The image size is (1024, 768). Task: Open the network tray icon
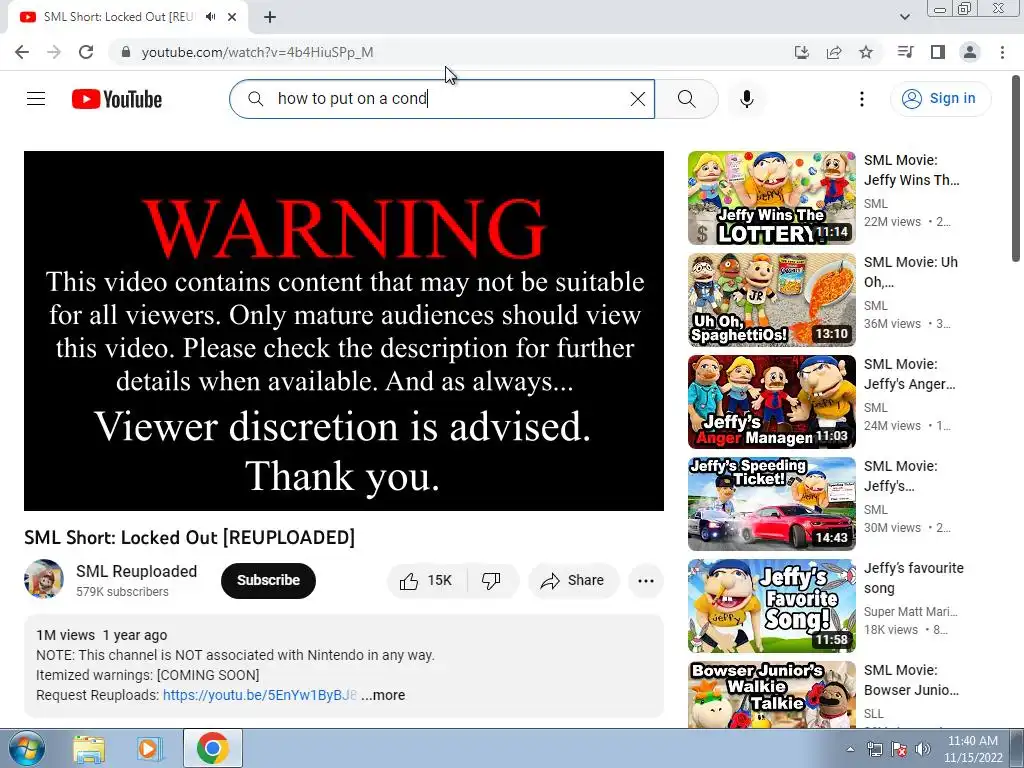(x=874, y=749)
